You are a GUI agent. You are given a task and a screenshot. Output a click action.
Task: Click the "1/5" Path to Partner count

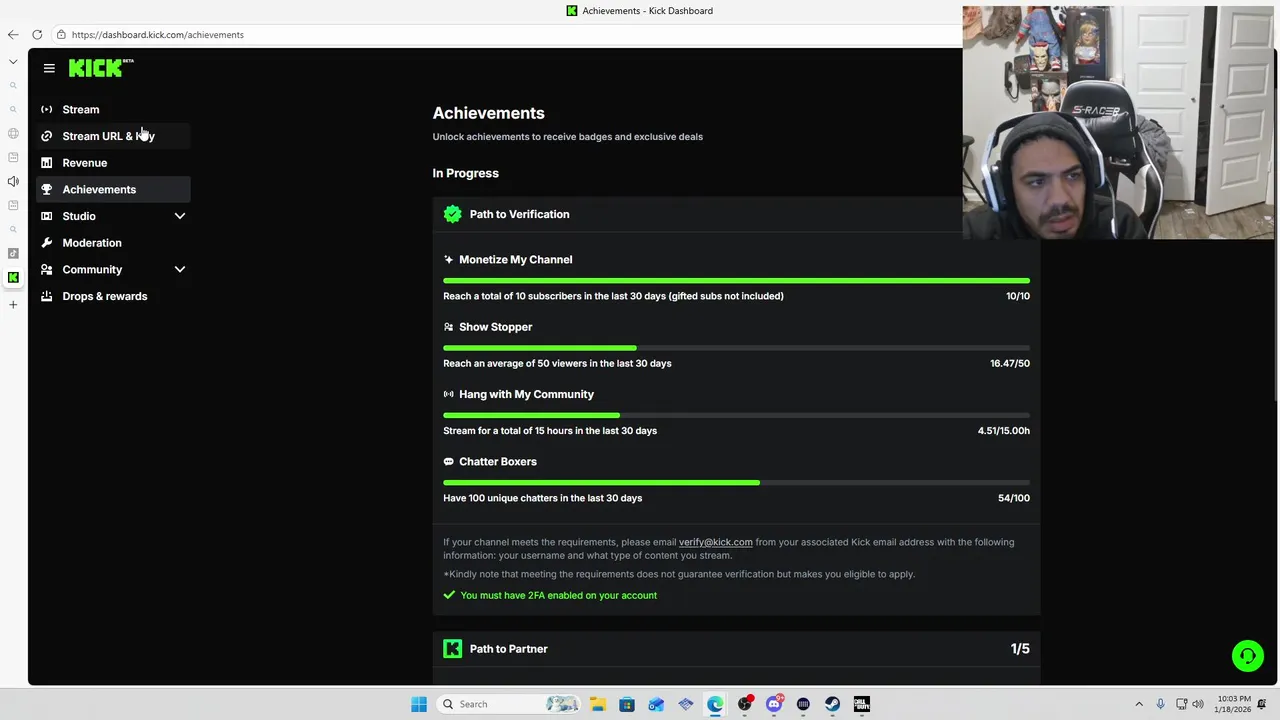(1020, 649)
